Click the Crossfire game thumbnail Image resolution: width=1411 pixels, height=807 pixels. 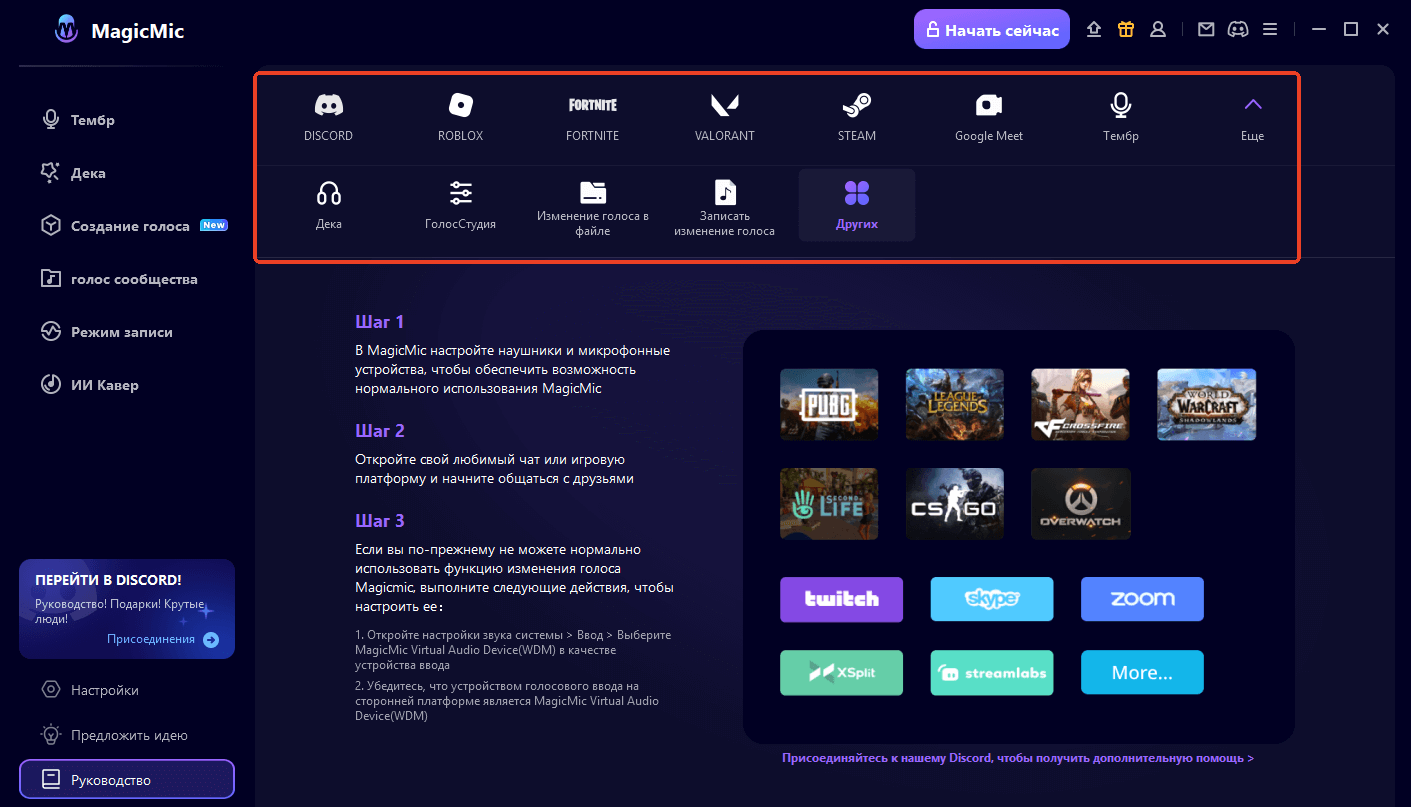pyautogui.click(x=1081, y=404)
